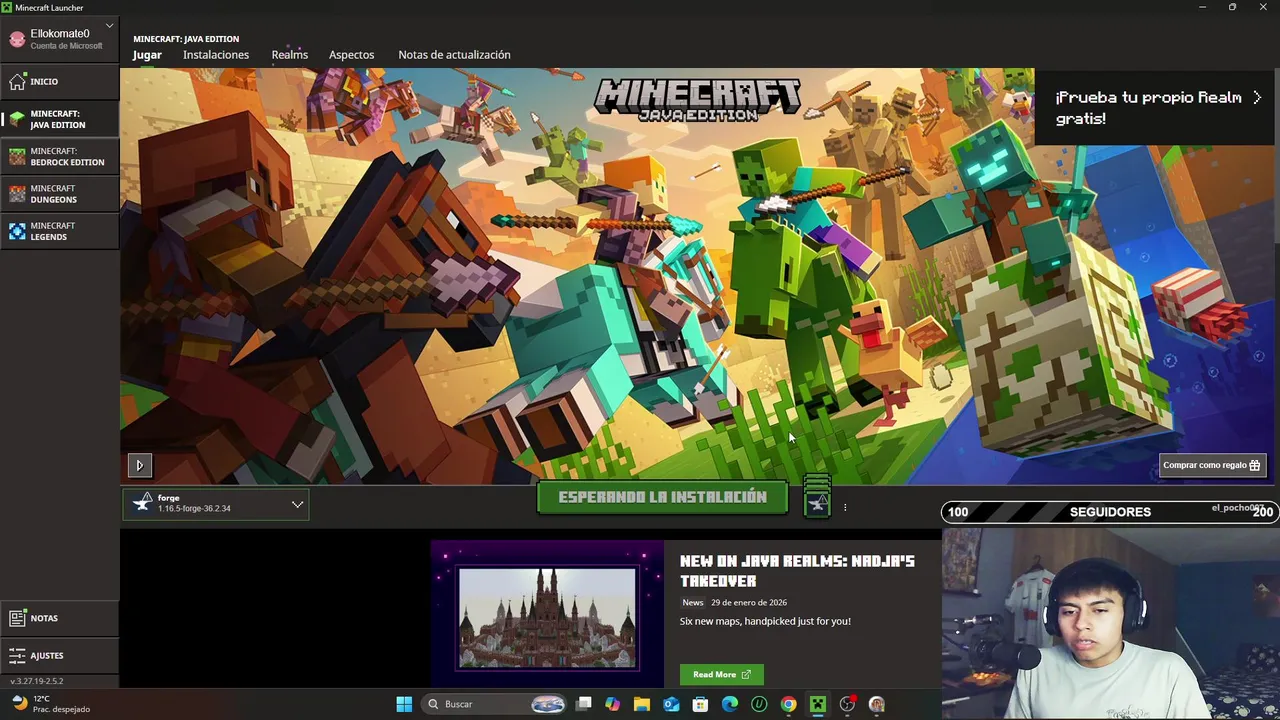Click the 29 de enero de 2026 date
1280x720 pixels.
(749, 603)
